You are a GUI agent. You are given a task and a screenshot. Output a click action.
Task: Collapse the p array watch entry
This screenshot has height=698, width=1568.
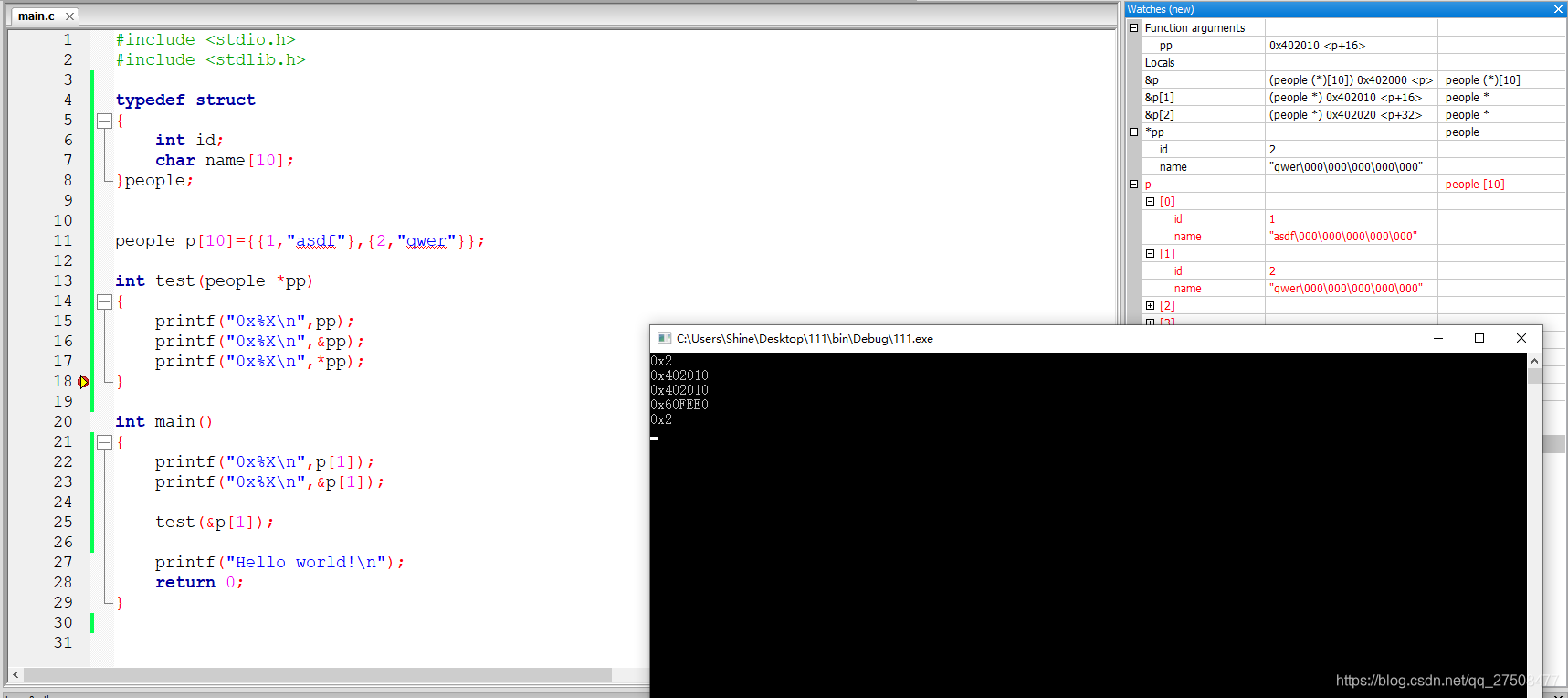click(x=1134, y=185)
